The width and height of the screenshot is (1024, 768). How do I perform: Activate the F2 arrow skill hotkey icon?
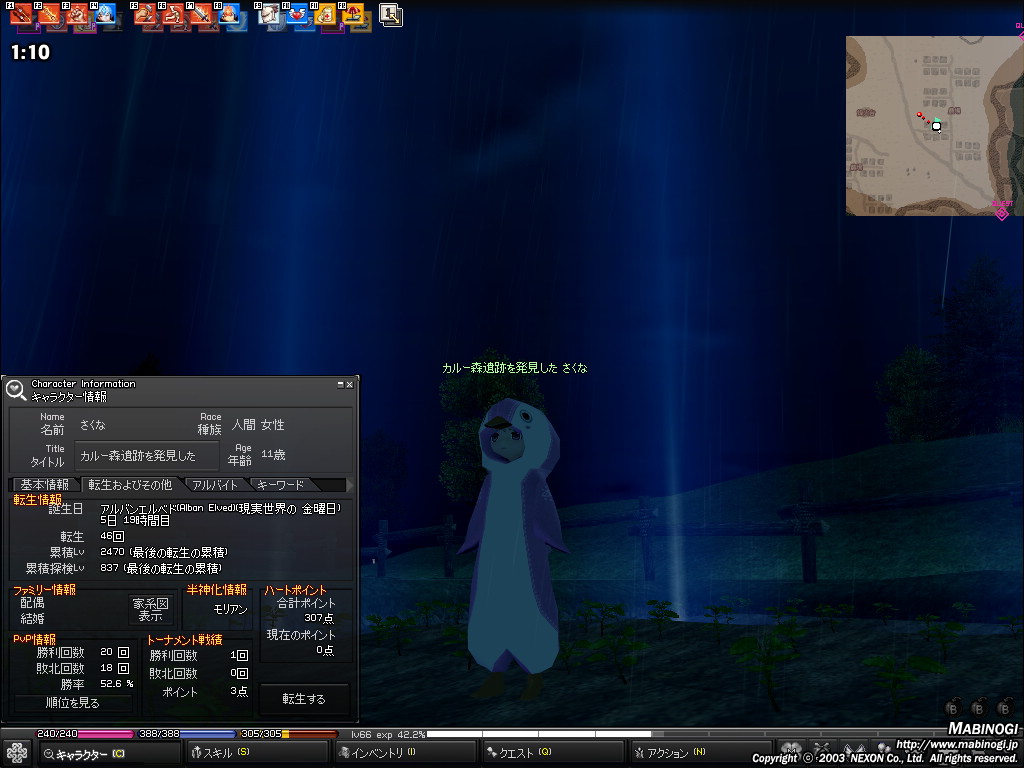[48, 14]
